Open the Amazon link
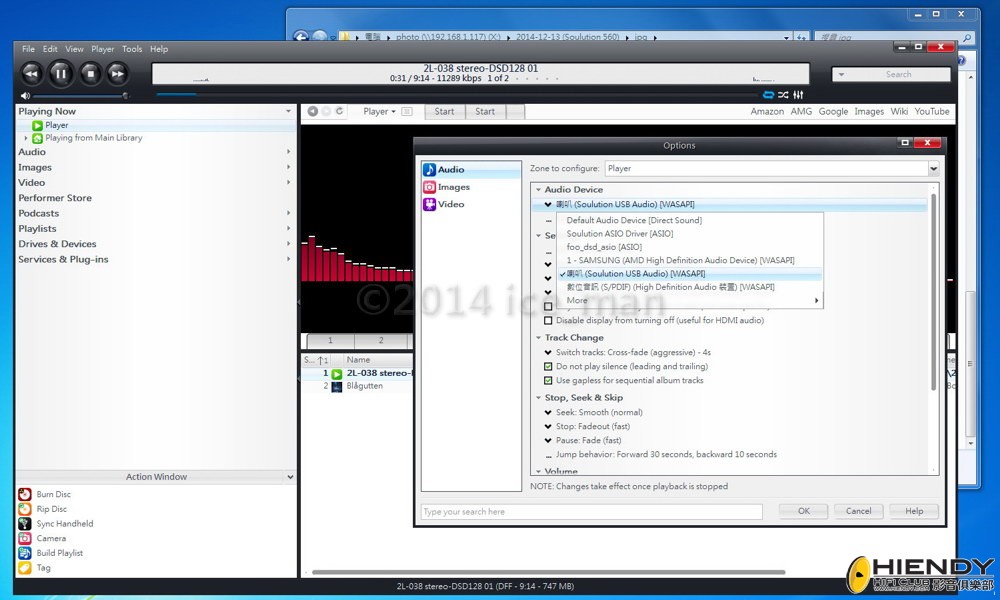 click(x=767, y=112)
